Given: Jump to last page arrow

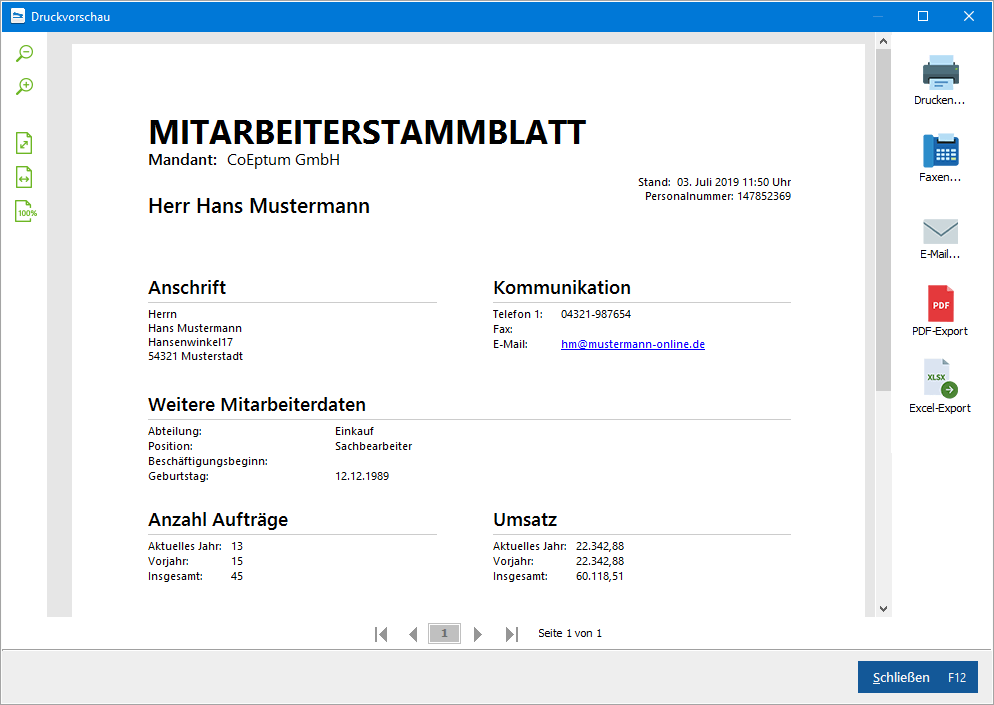Looking at the screenshot, I should [512, 634].
